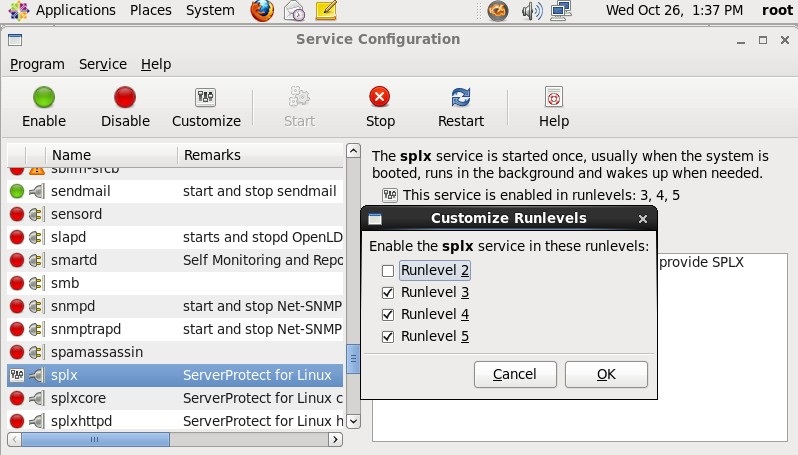The width and height of the screenshot is (798, 455).
Task: Open the Customize runlevels toolbar icon
Action: coord(206,98)
